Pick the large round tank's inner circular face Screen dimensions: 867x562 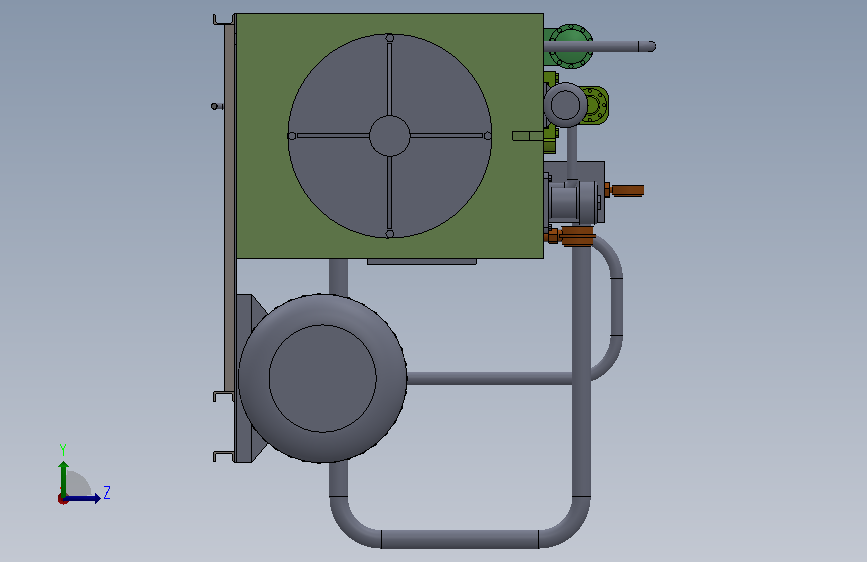(x=322, y=378)
